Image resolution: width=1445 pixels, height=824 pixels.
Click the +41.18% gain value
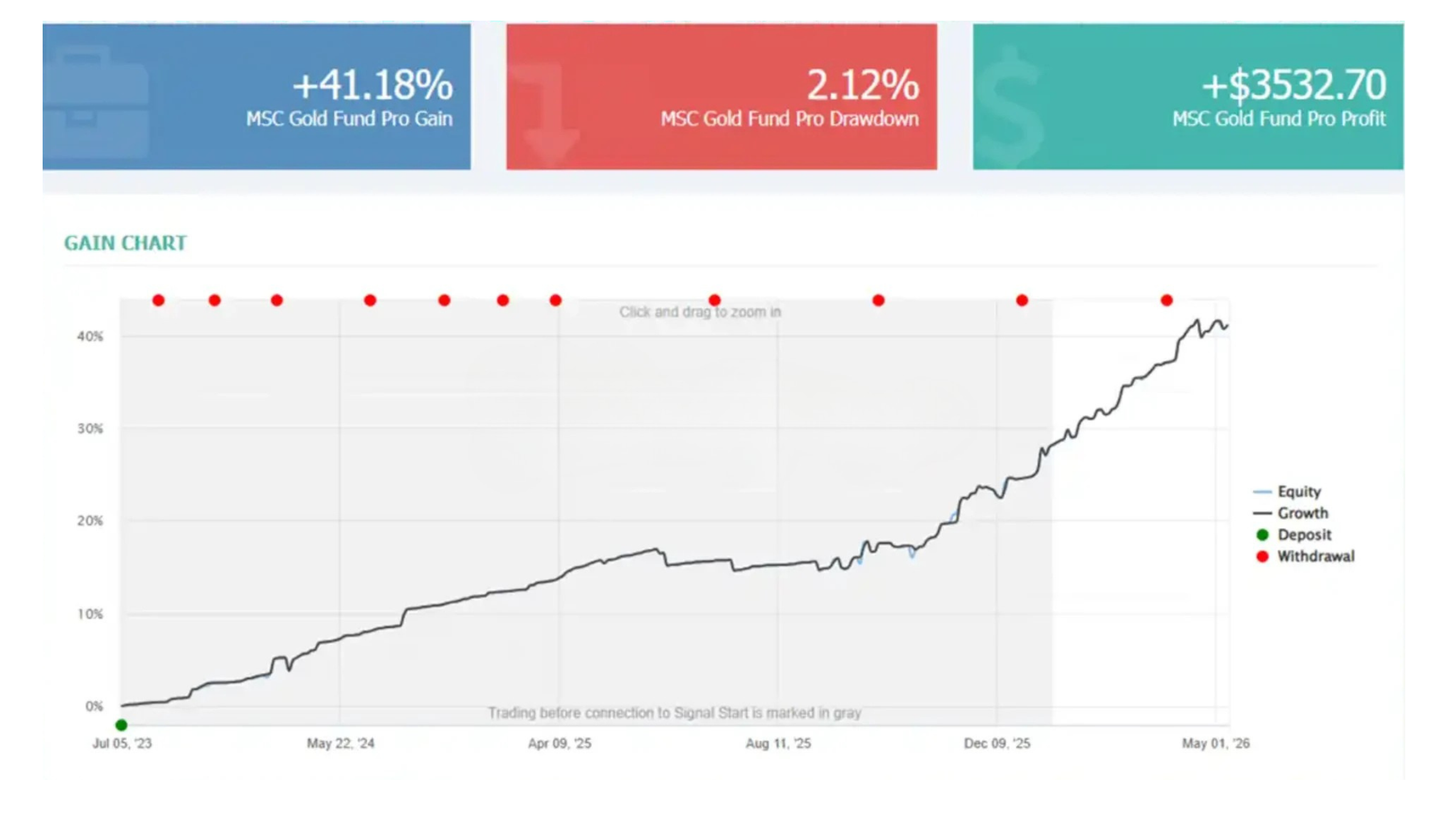(372, 85)
